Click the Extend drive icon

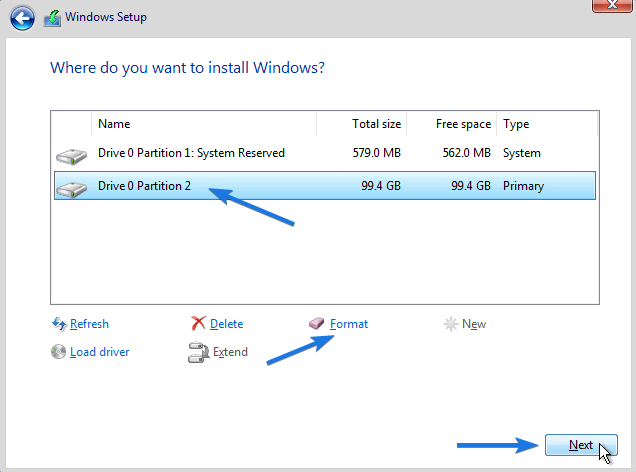point(198,352)
